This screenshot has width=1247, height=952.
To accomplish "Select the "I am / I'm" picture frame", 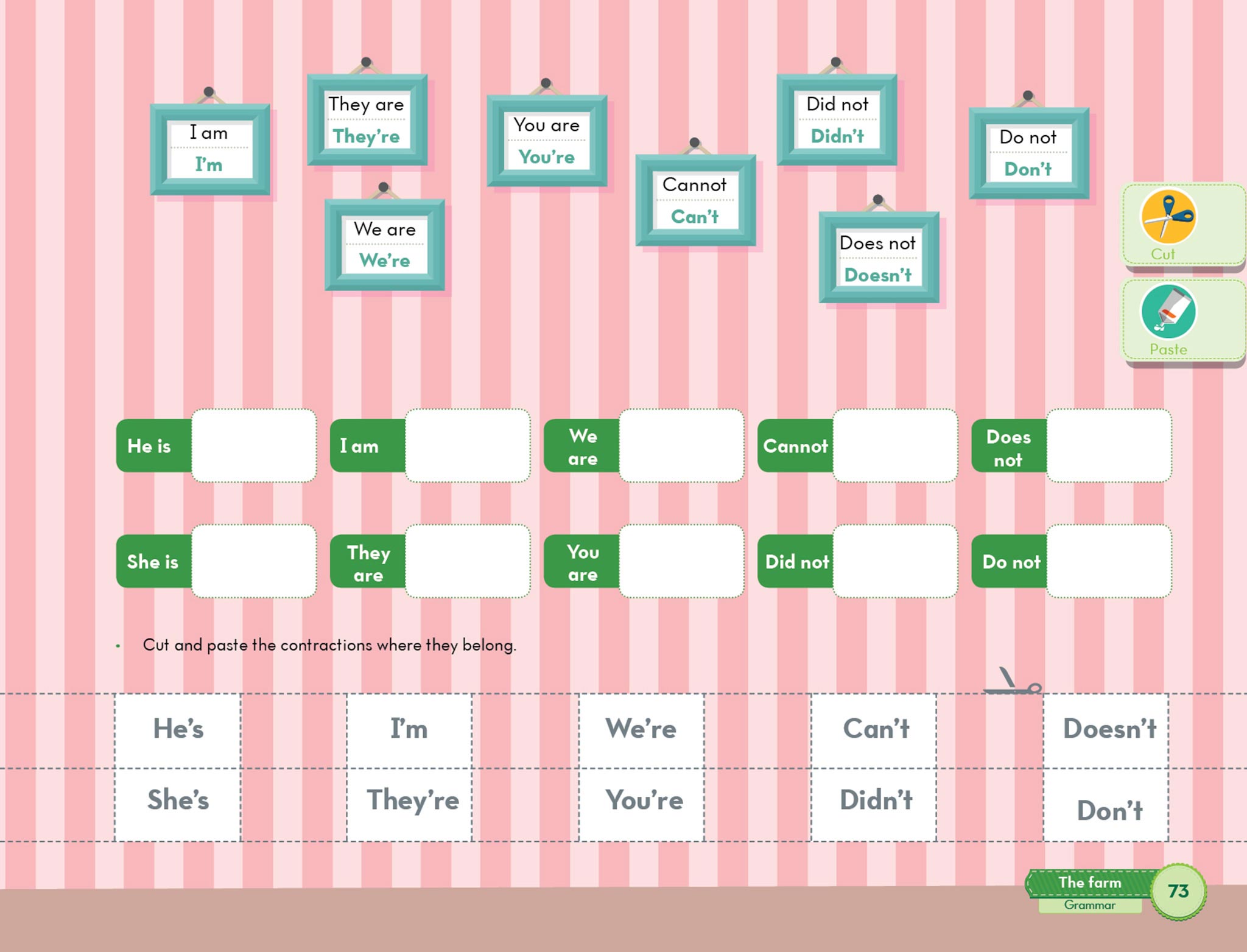I will [x=209, y=149].
